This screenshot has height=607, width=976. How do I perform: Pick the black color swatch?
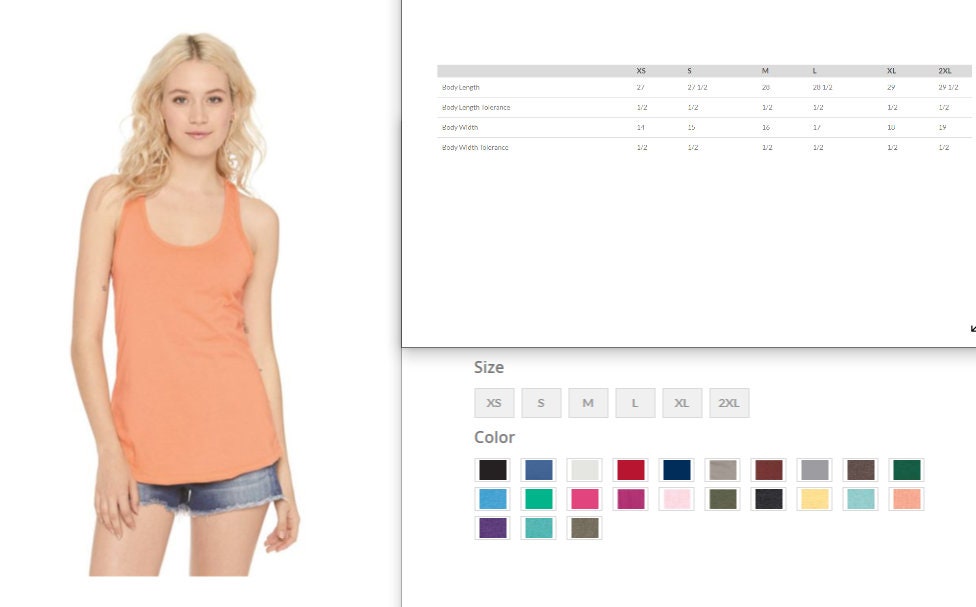pos(493,470)
